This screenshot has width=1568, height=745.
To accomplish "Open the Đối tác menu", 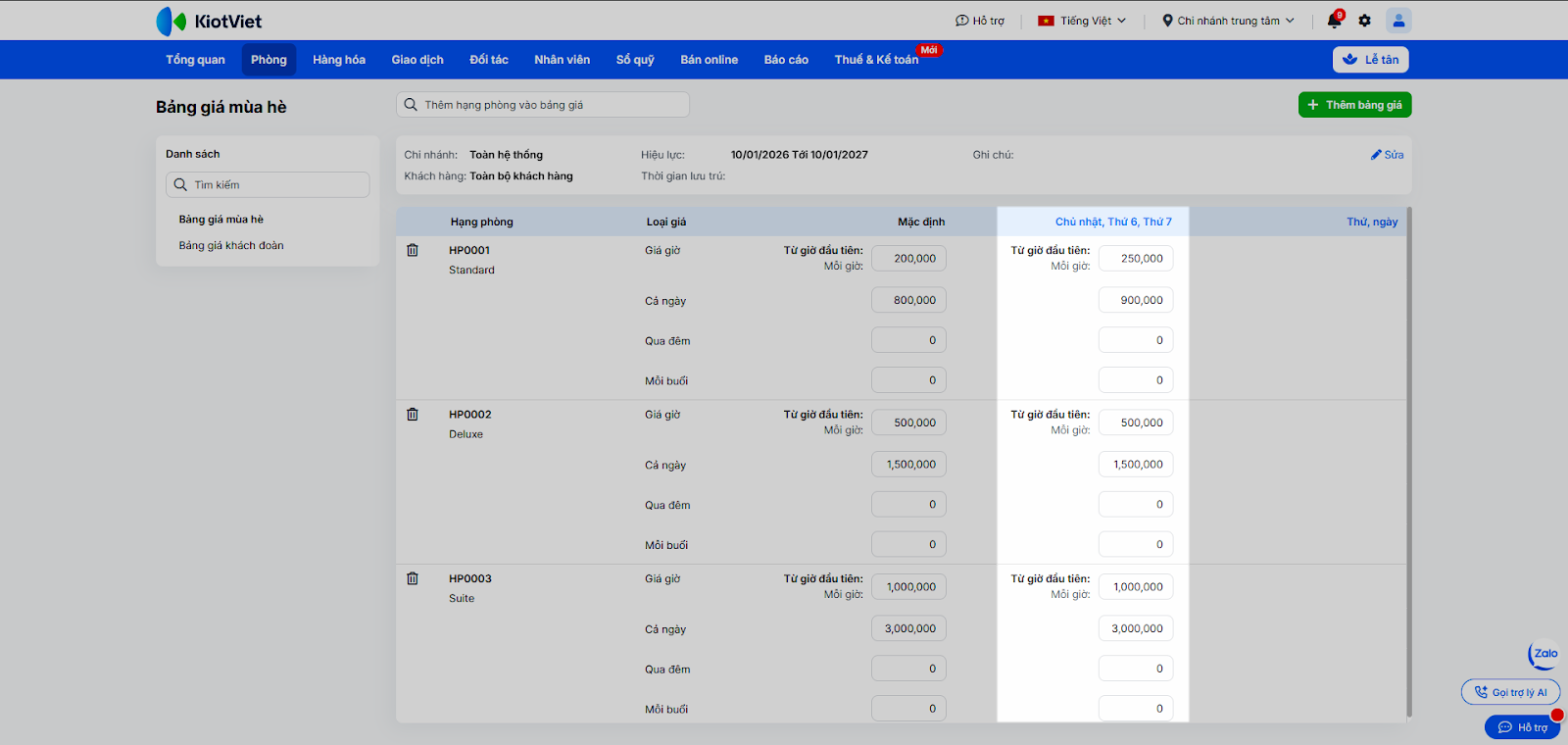I will 489,60.
